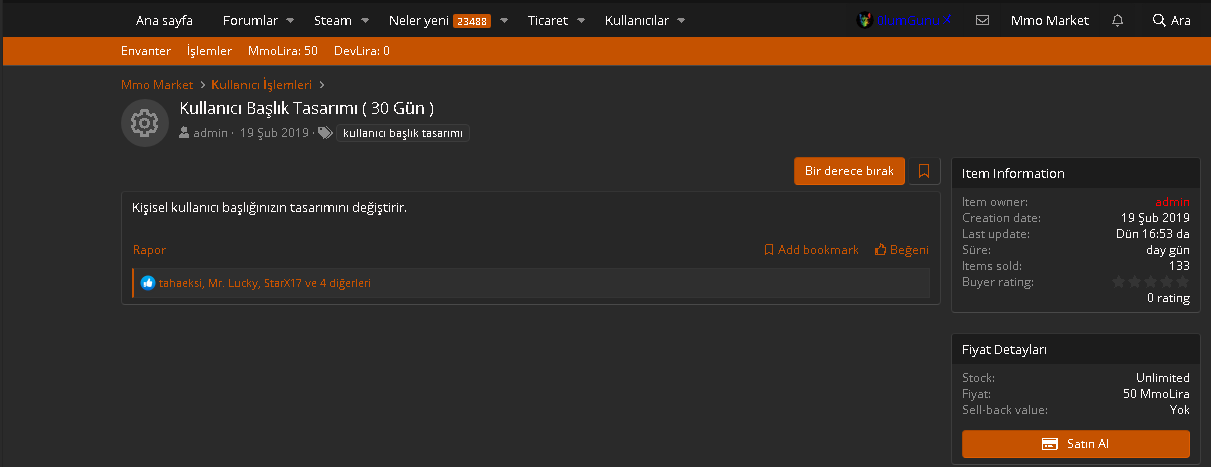Click MmoLira: 50 balance
The width and height of the screenshot is (1211, 467).
pos(283,51)
